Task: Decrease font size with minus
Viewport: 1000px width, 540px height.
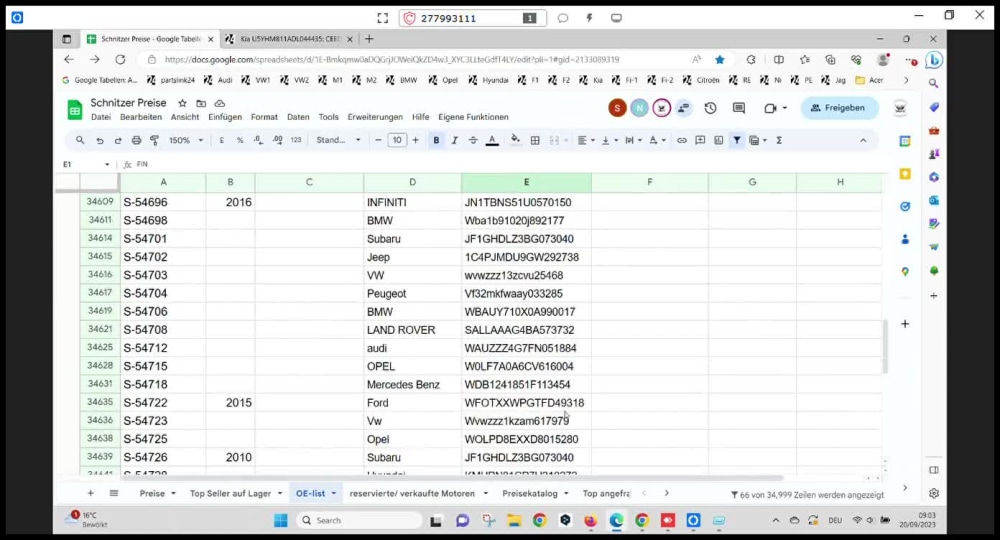Action: point(378,140)
